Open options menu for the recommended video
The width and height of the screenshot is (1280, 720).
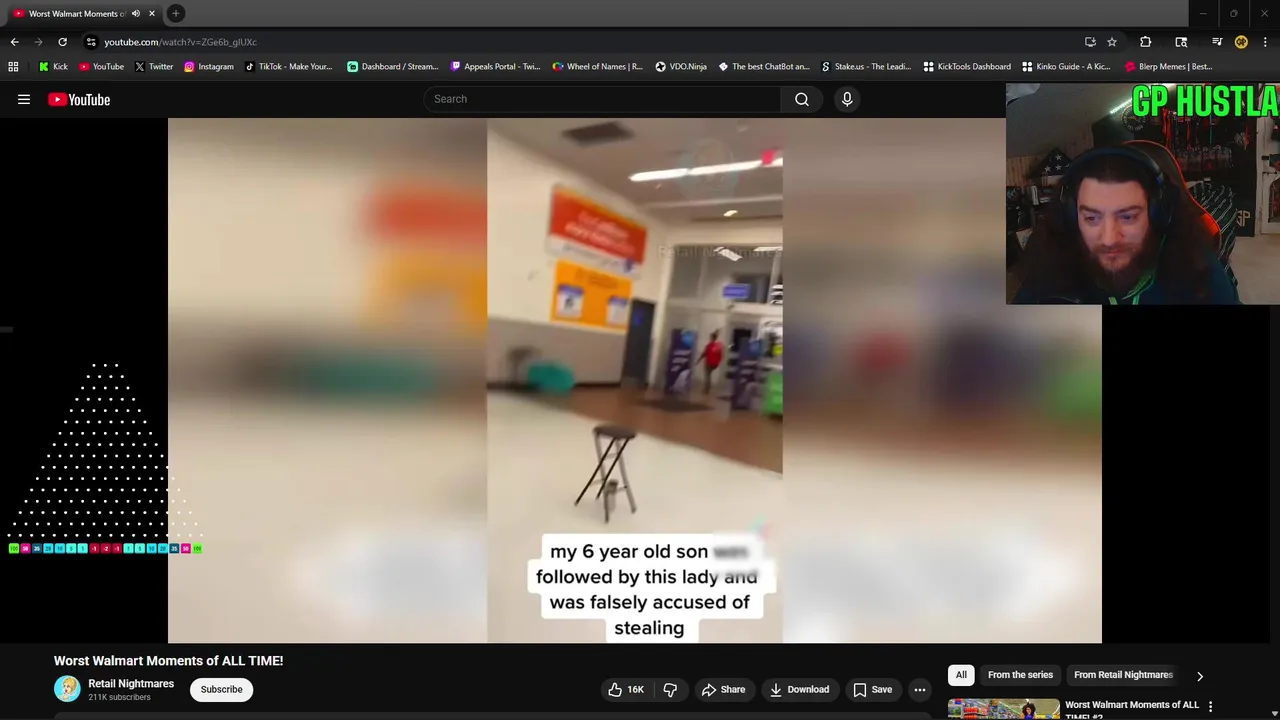coord(1210,706)
